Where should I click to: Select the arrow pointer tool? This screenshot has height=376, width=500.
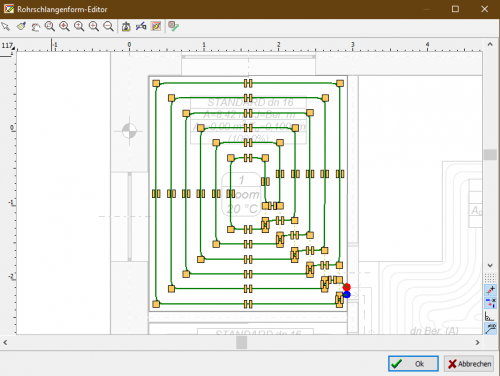[6, 26]
